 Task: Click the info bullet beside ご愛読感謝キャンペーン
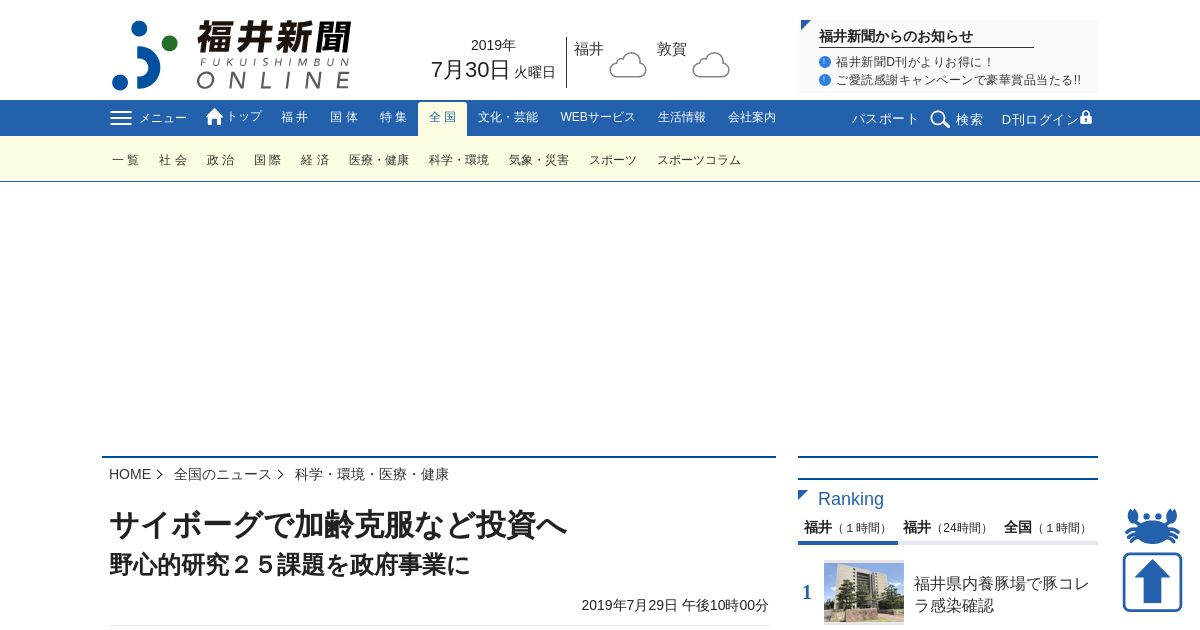[825, 80]
